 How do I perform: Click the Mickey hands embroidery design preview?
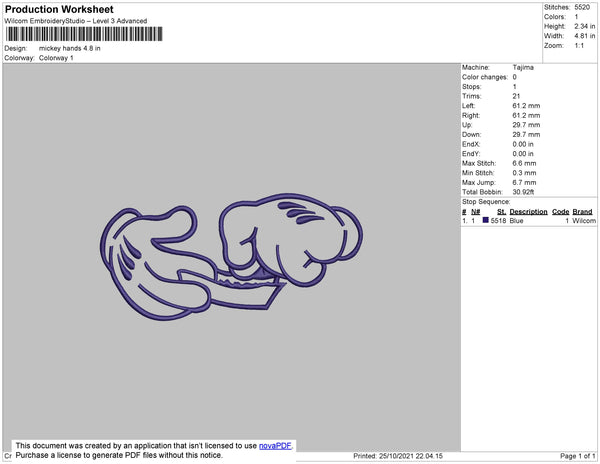[232, 257]
